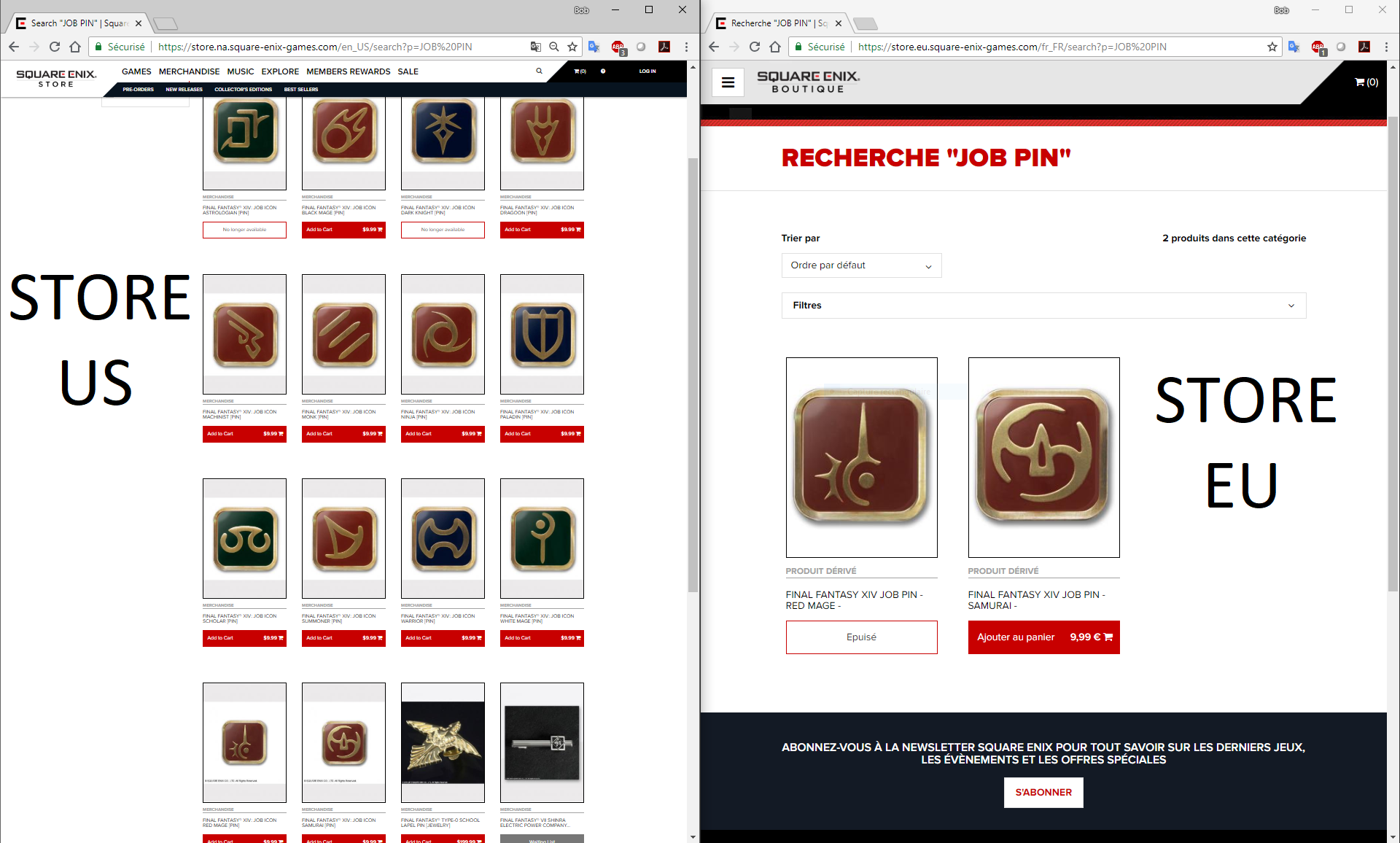Click the US store page scrollbar
The image size is (1400, 843).
[x=693, y=374]
